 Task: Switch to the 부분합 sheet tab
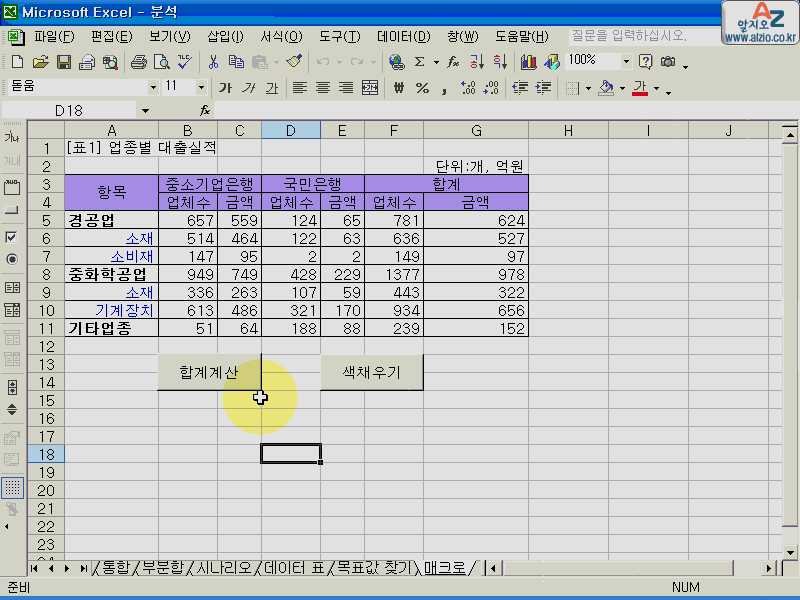(162, 568)
